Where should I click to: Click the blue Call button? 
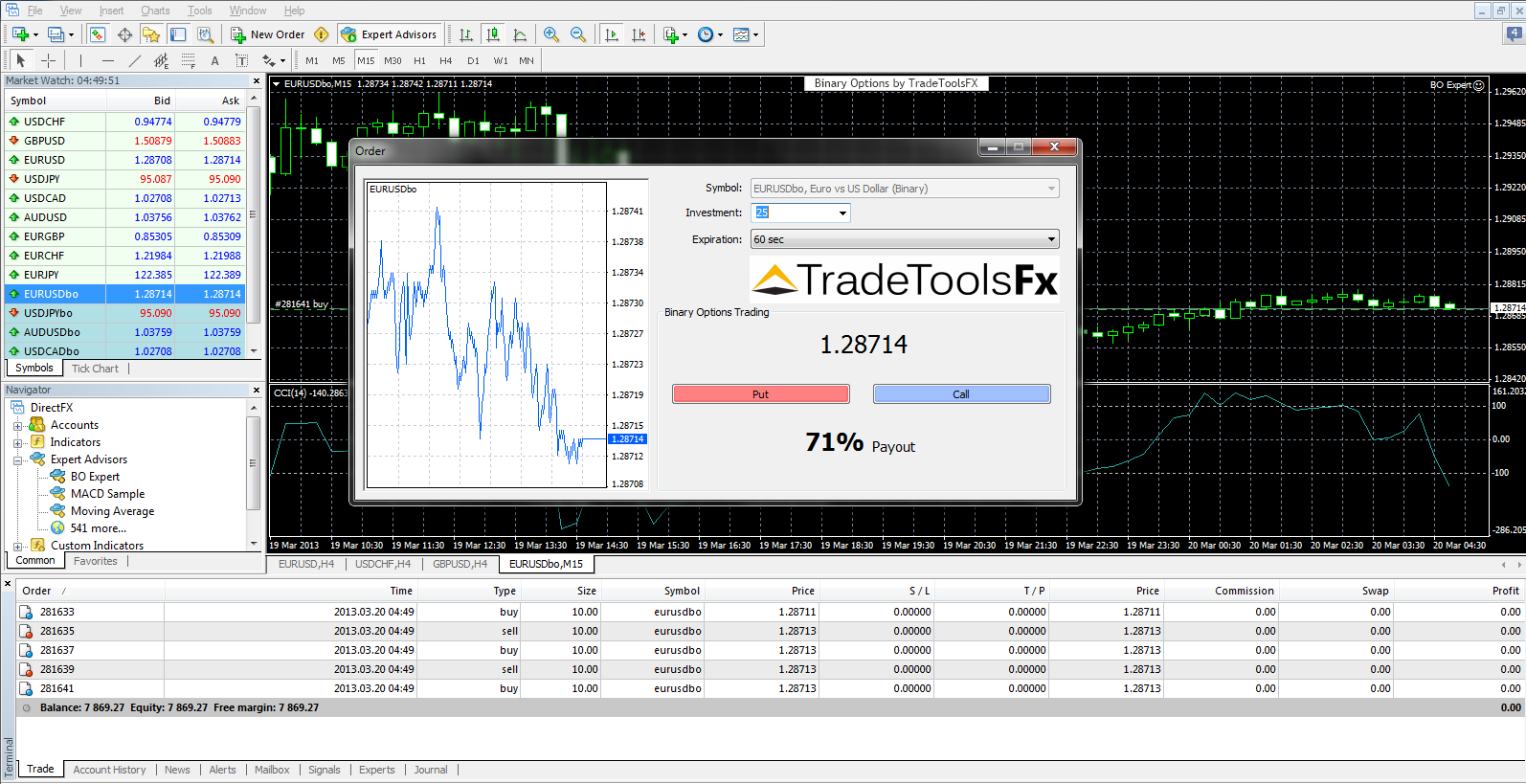[961, 394]
